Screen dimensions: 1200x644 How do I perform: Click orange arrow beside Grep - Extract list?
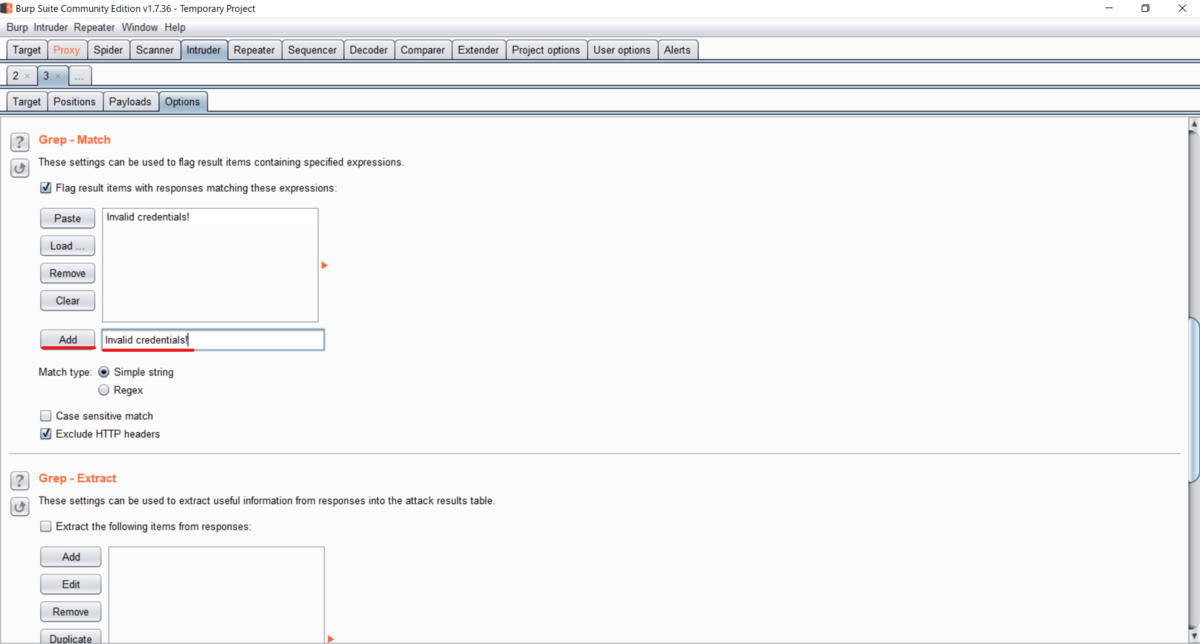(x=330, y=638)
